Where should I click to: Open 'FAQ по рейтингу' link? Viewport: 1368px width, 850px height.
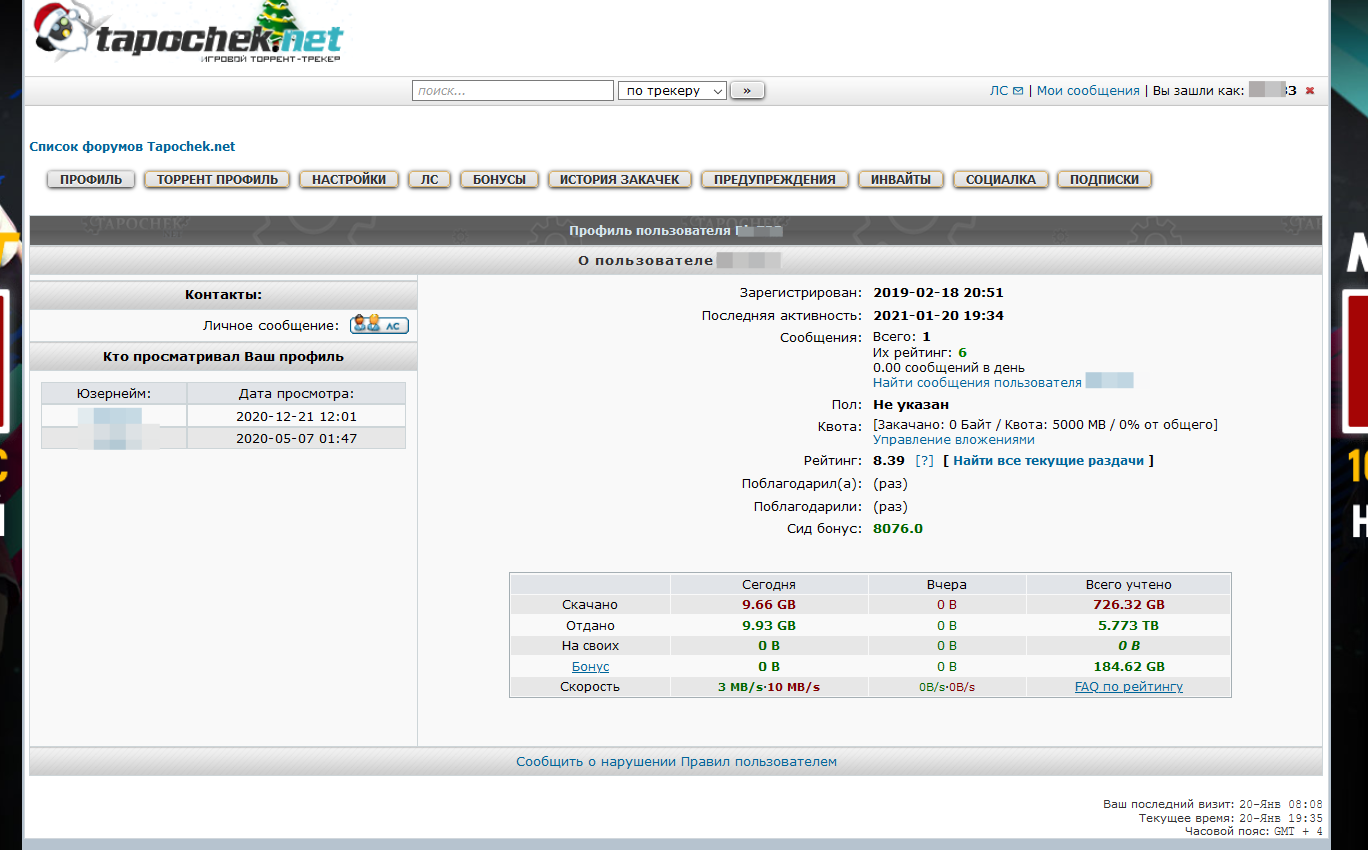click(1128, 687)
